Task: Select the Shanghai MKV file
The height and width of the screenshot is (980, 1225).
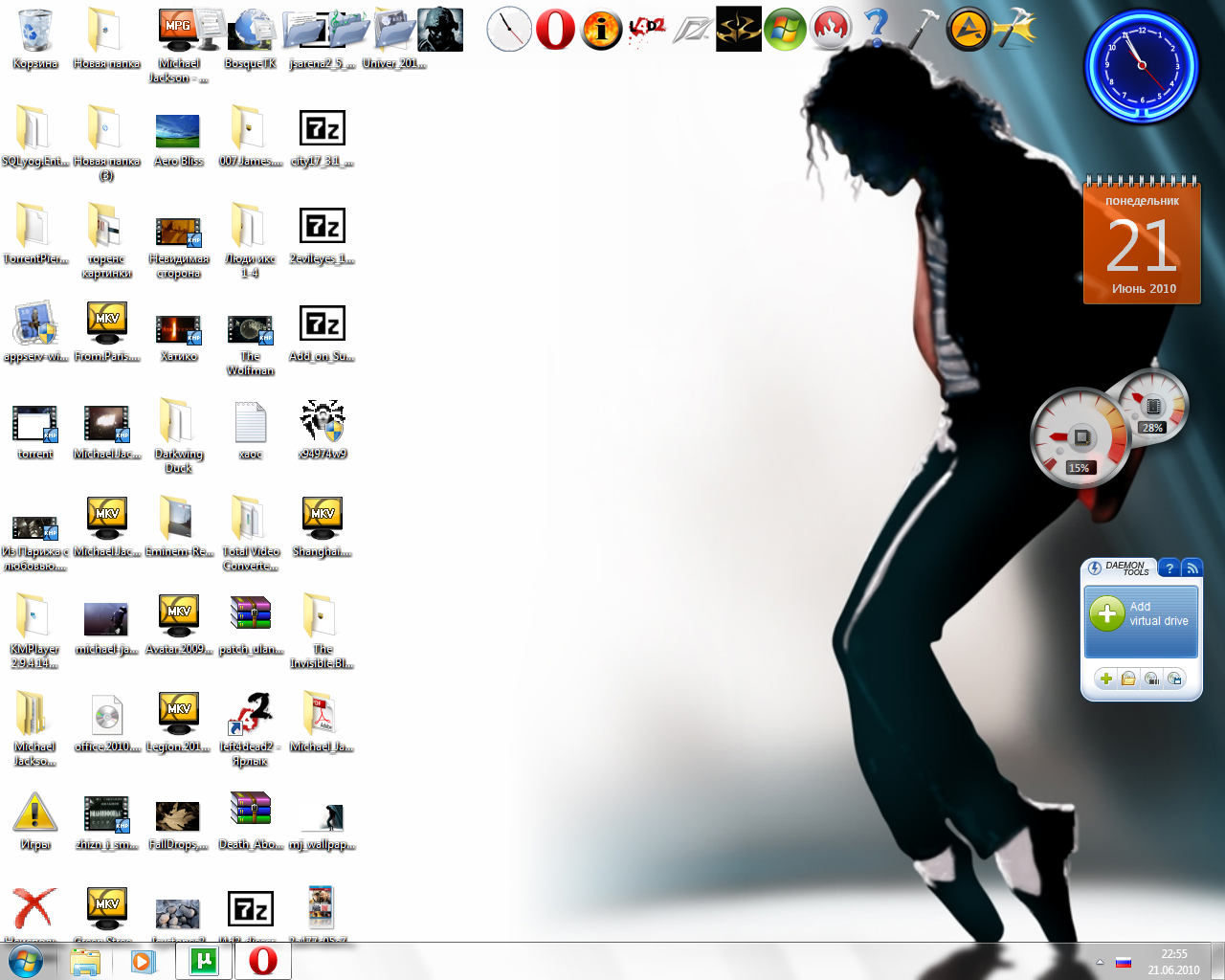Action: tap(323, 527)
